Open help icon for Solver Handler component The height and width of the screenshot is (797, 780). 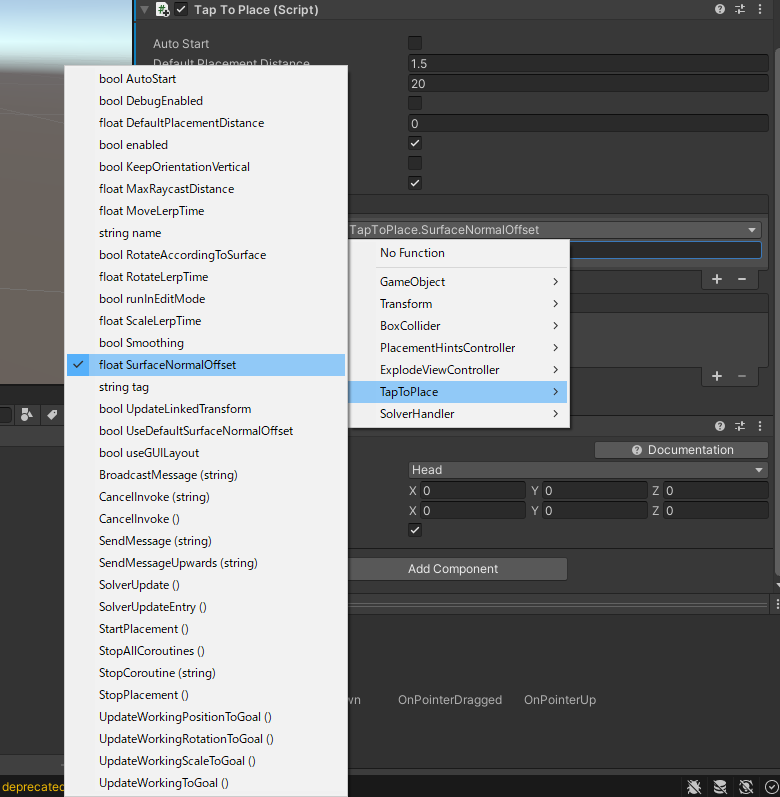(720, 426)
